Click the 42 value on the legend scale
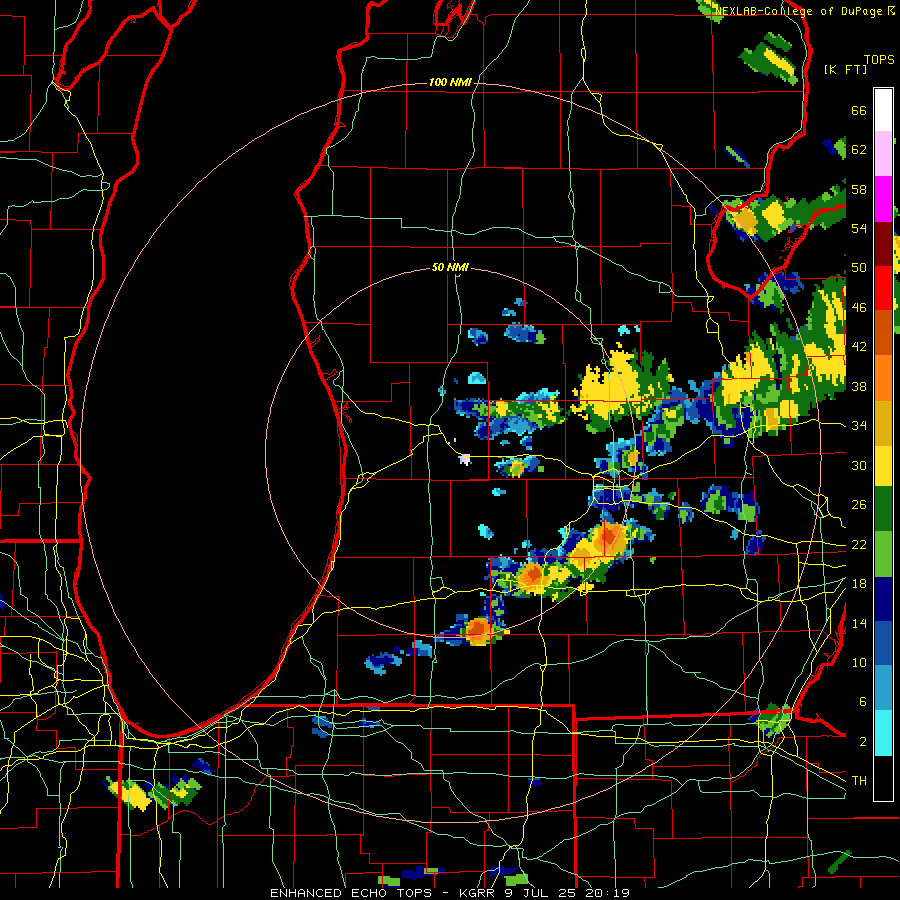This screenshot has height=900, width=900. [859, 347]
